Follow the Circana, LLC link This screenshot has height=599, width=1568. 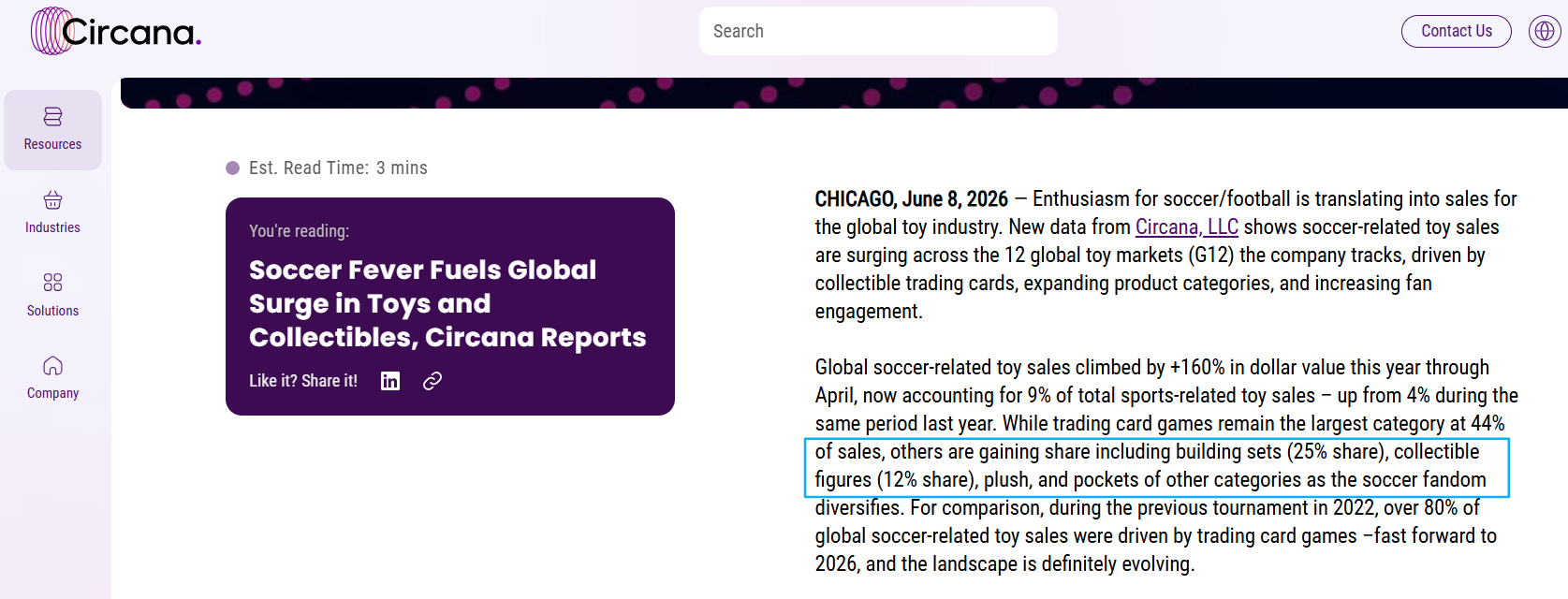(1186, 226)
